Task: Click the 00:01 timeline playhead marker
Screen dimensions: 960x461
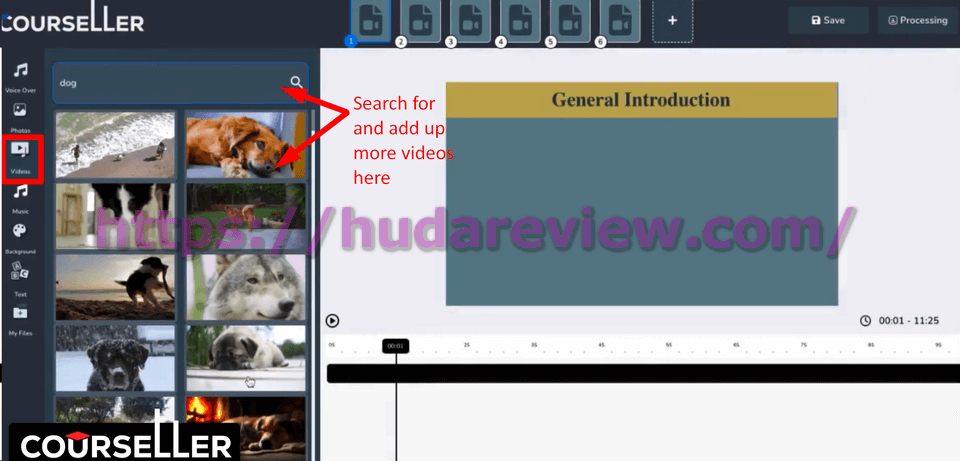Action: (x=395, y=346)
